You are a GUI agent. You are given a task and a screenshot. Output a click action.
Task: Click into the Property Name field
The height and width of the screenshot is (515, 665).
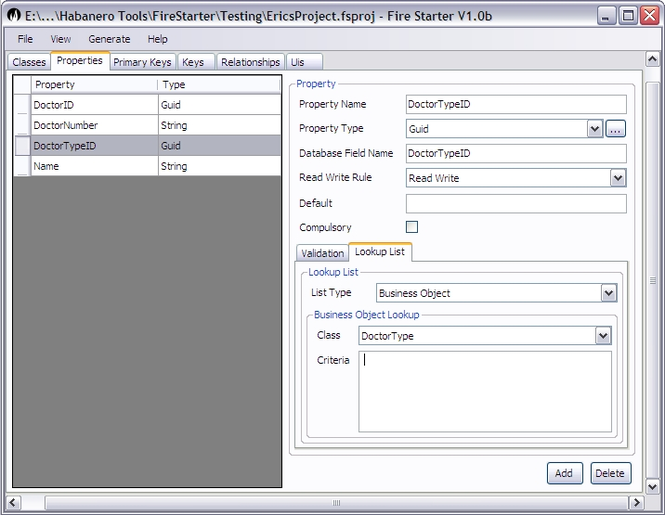(x=516, y=104)
